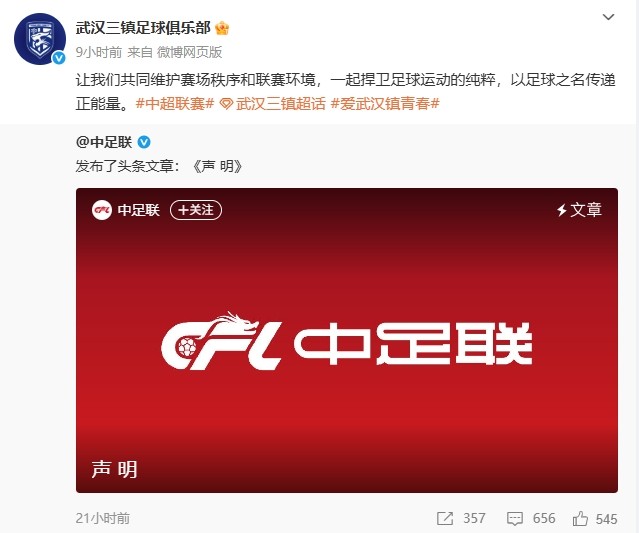Click the CFL round logo in the article card

click(102, 210)
